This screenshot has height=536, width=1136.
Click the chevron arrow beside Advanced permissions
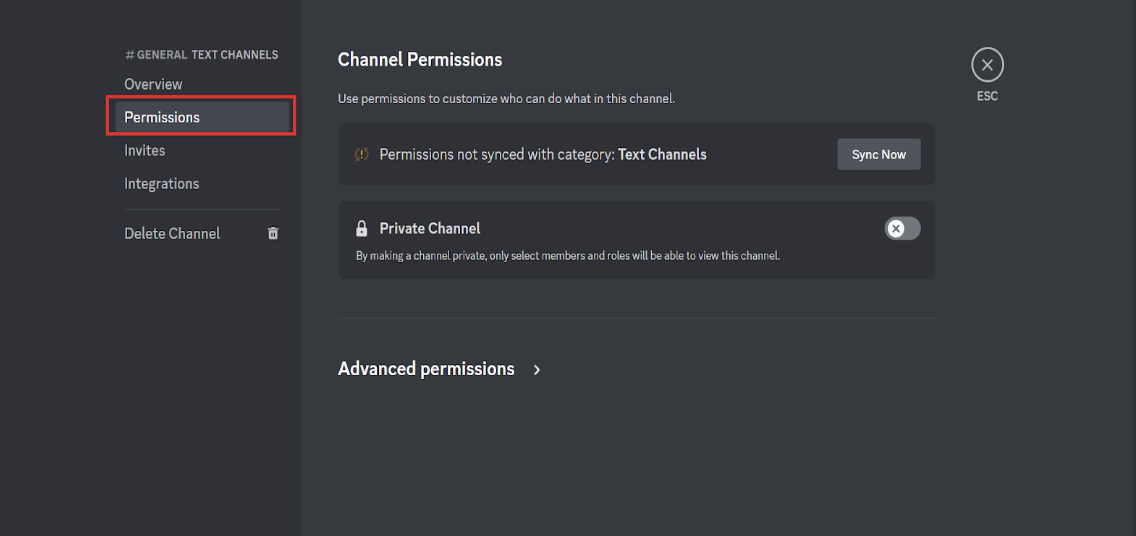coord(537,370)
